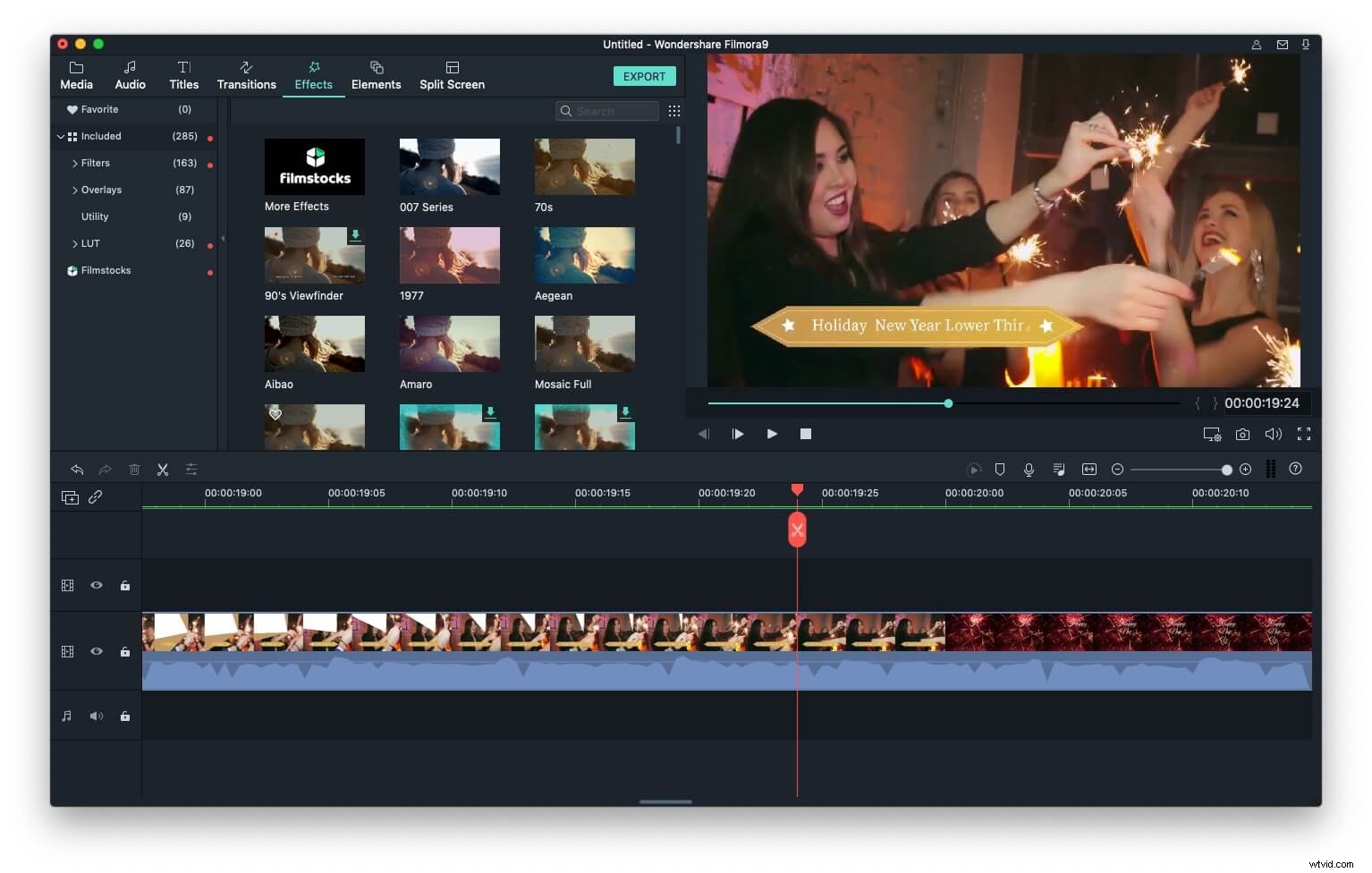Open More Effects from Filmstocks
The height and width of the screenshot is (873, 1372).
point(314,166)
